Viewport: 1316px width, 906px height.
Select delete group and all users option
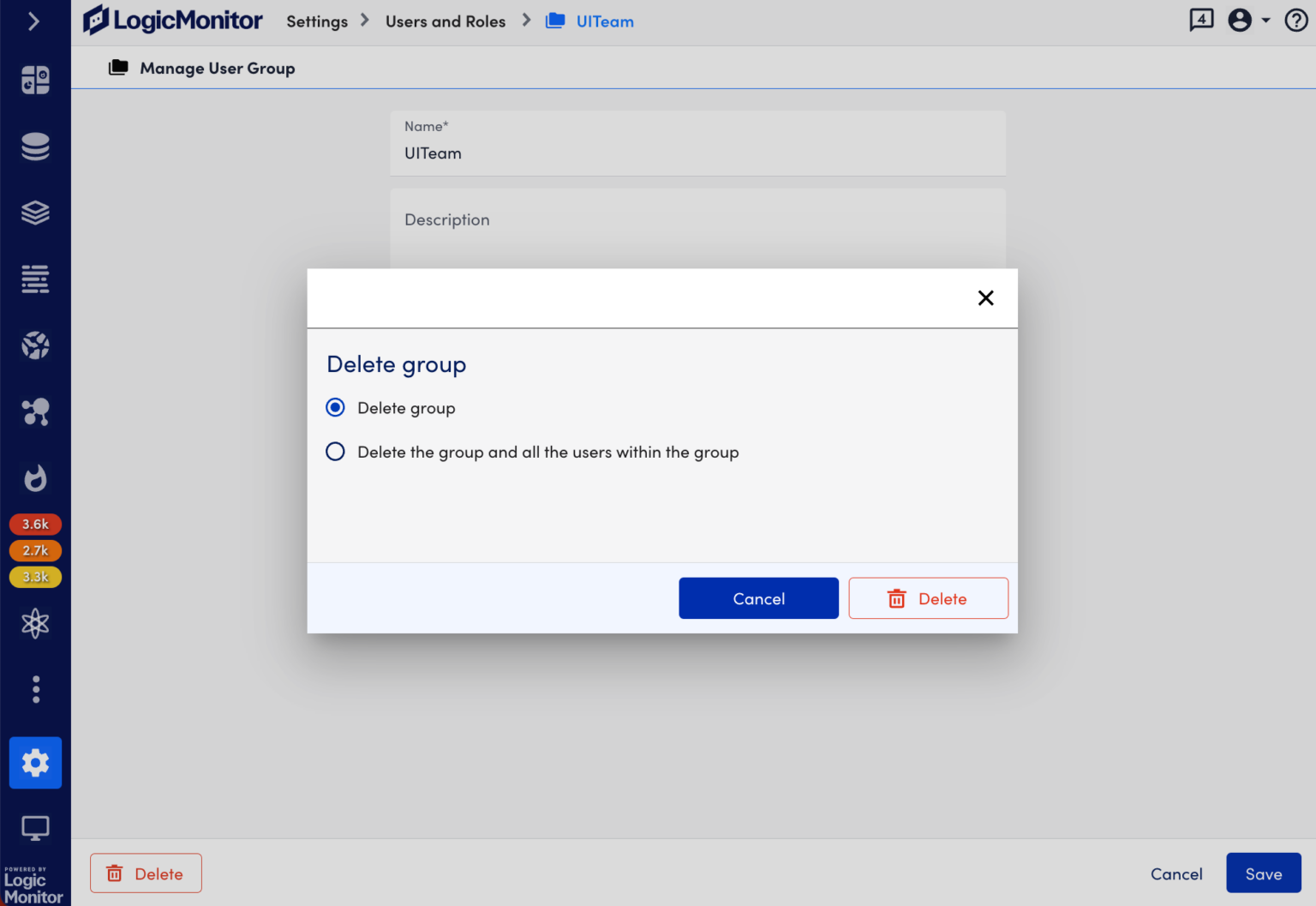click(x=335, y=451)
